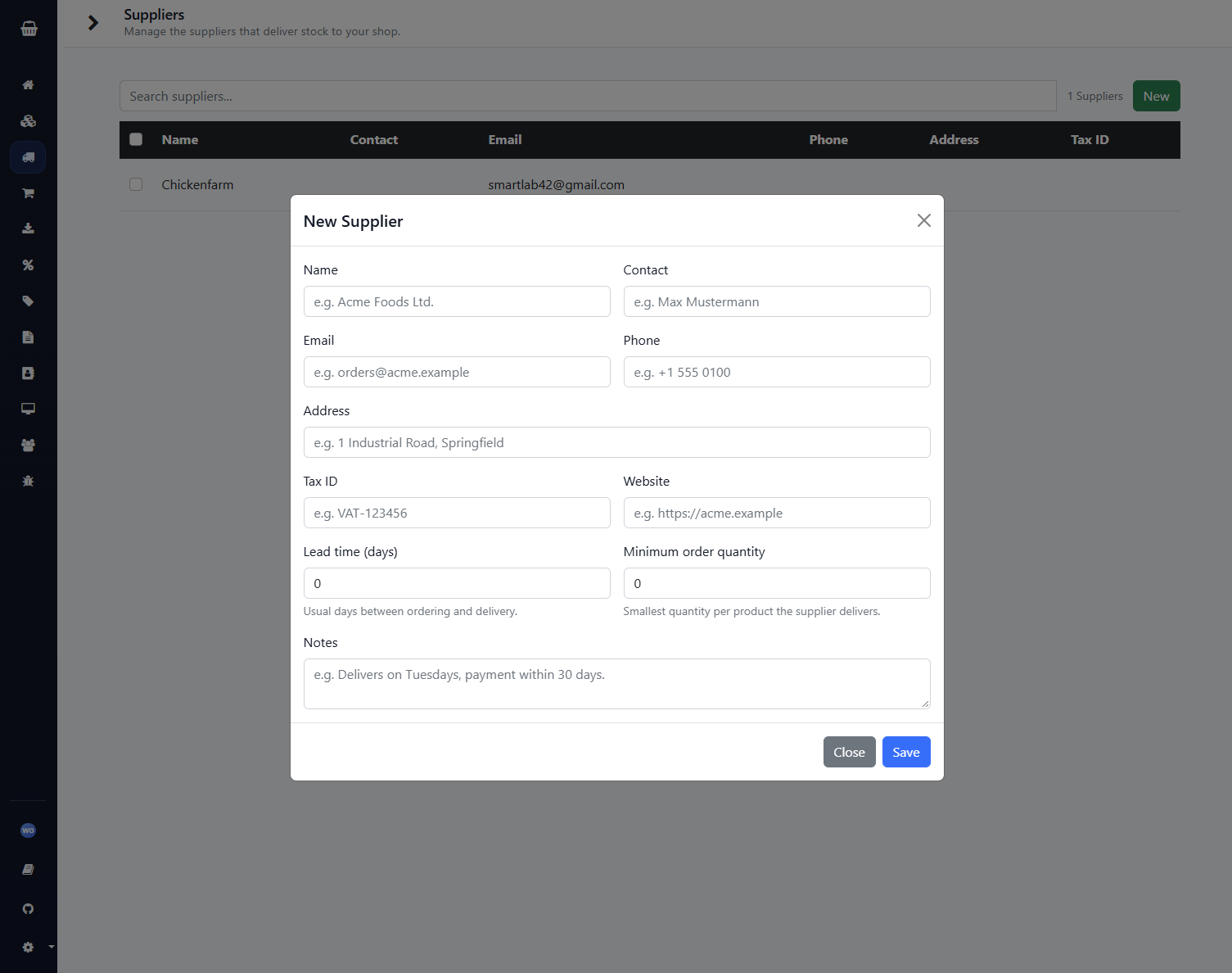The image size is (1232, 973).
Task: Click the download tray sidebar icon
Action: click(28, 229)
